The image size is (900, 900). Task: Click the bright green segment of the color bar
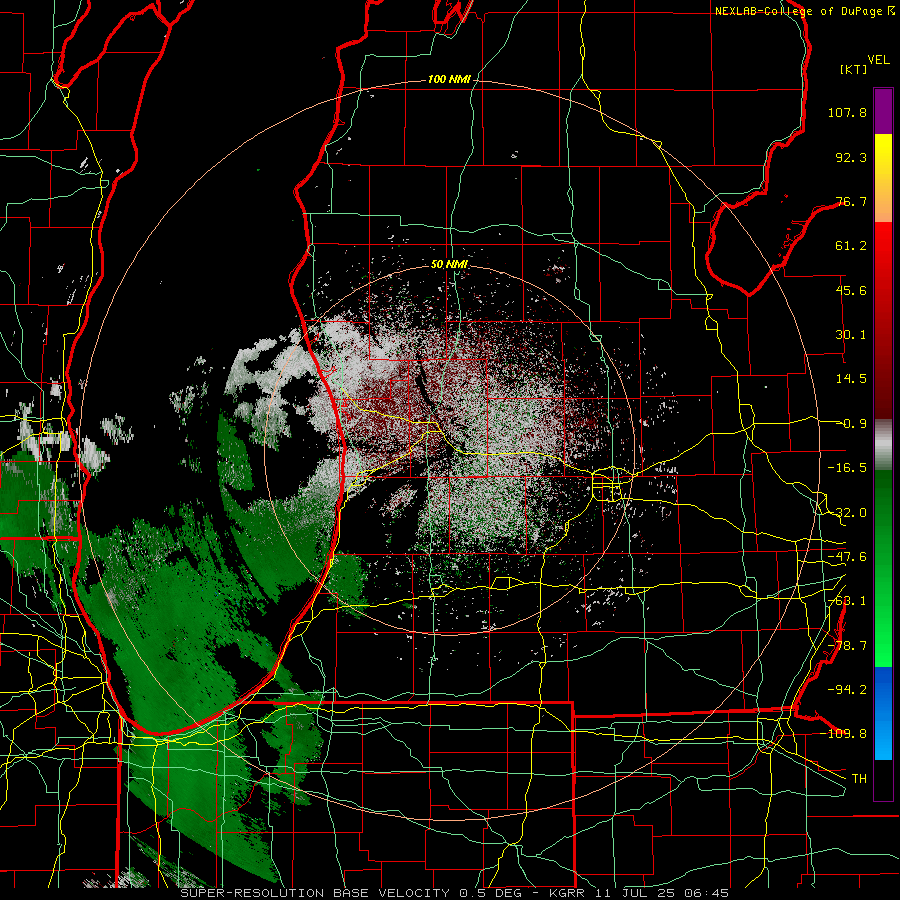883,645
